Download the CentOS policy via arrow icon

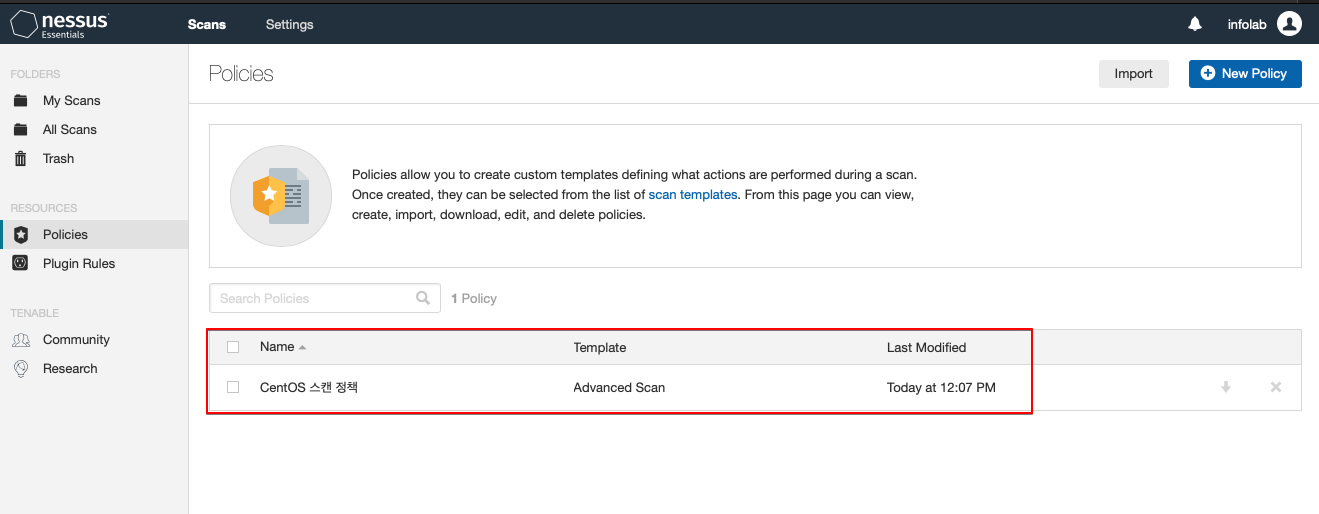click(1226, 387)
